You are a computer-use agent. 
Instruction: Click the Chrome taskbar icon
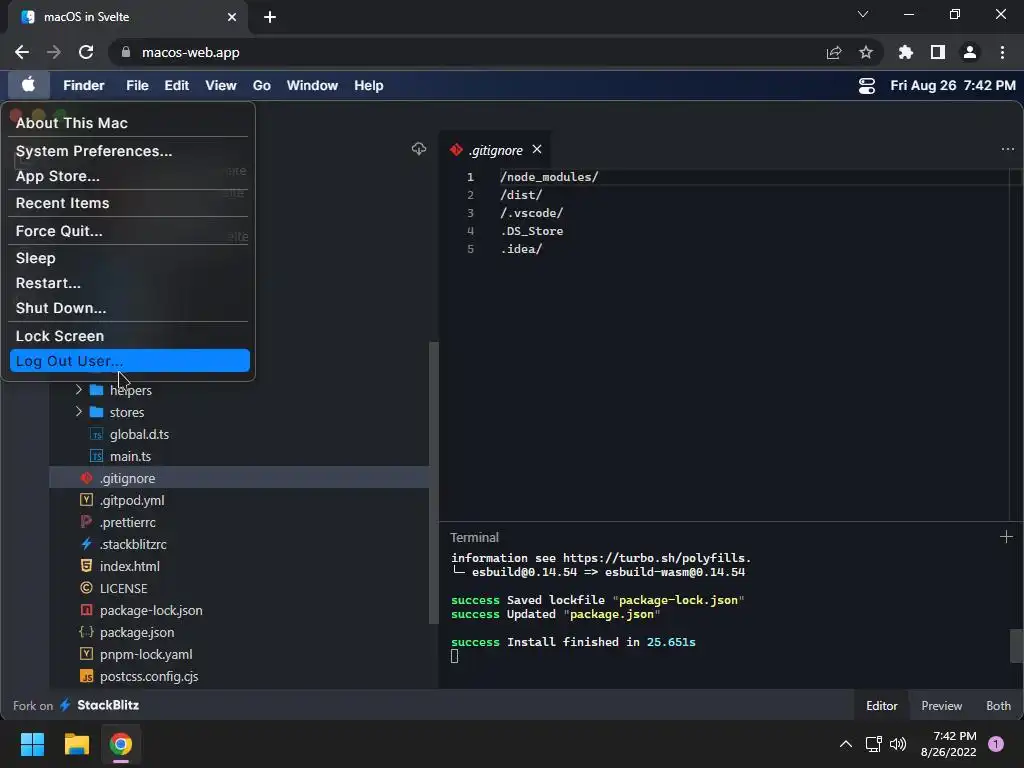[120, 744]
